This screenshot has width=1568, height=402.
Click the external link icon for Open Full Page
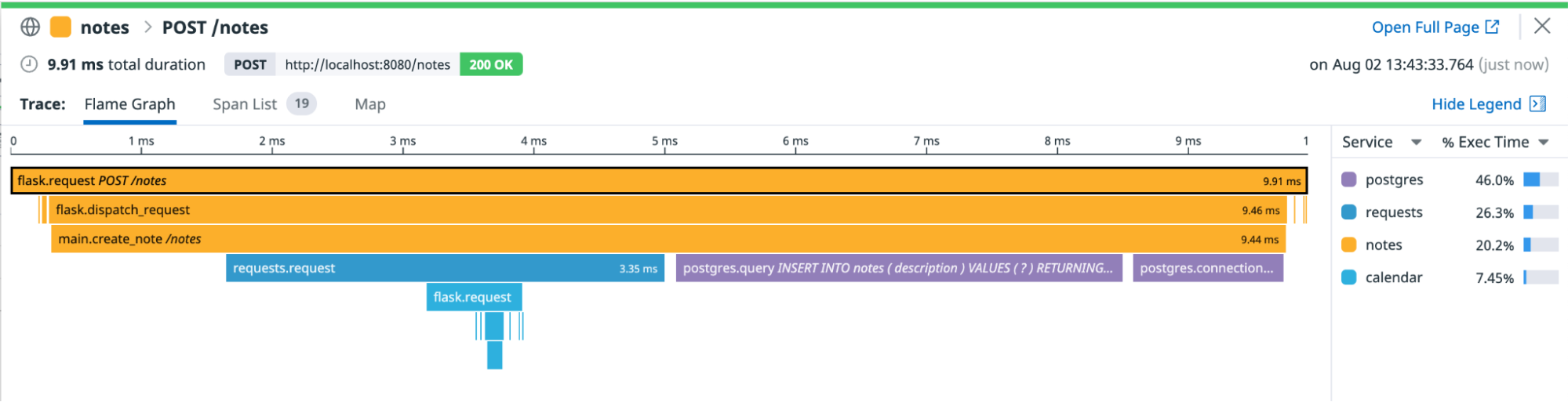click(x=1492, y=27)
